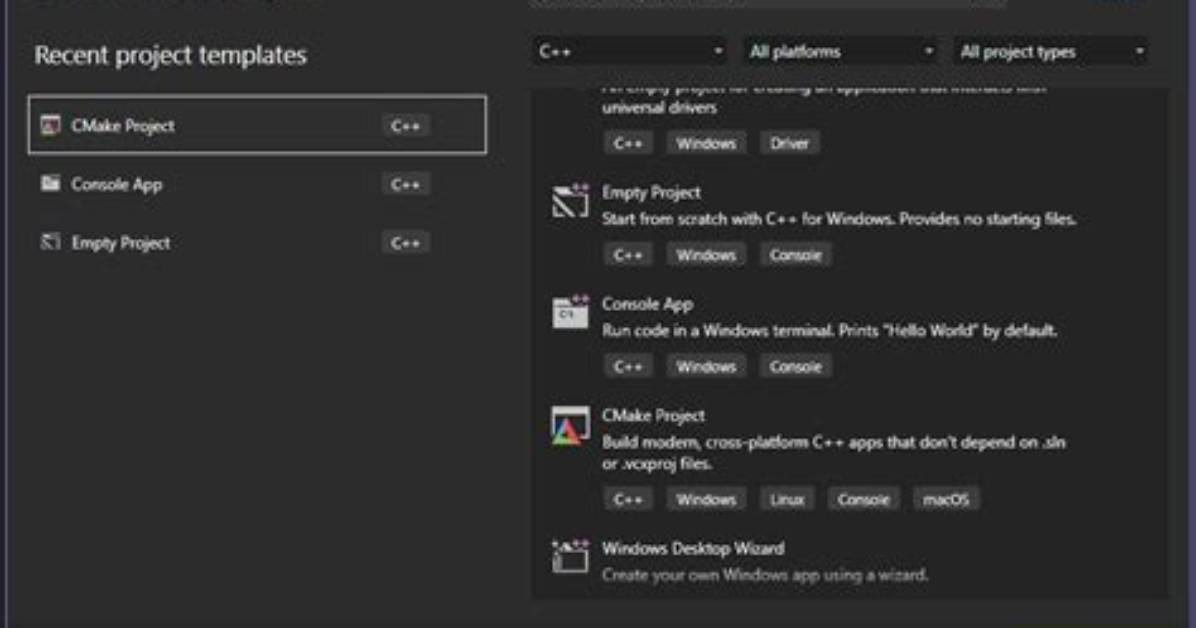This screenshot has width=1196, height=628.
Task: Click the Driver tag under universal drivers template
Action: pos(789,143)
